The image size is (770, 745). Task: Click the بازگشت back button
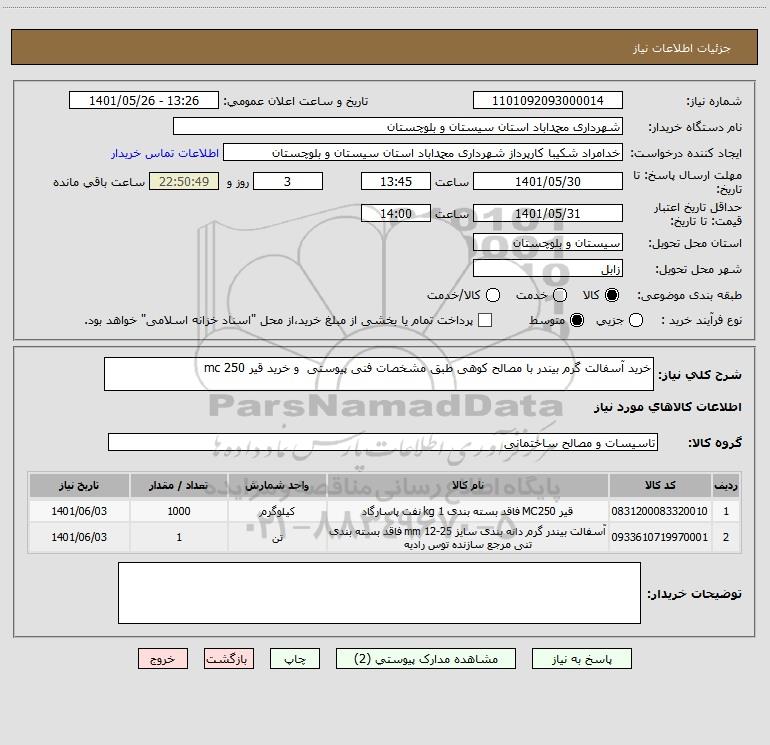point(229,659)
